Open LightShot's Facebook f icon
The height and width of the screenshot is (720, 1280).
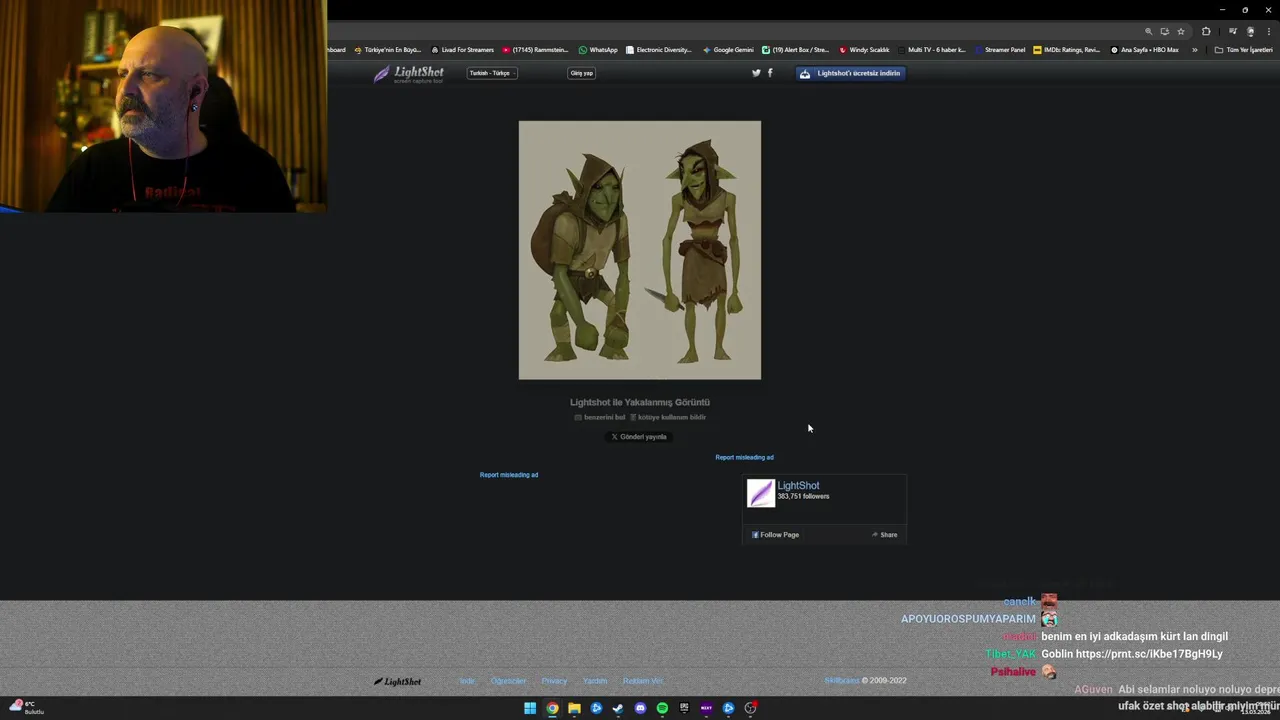[770, 73]
